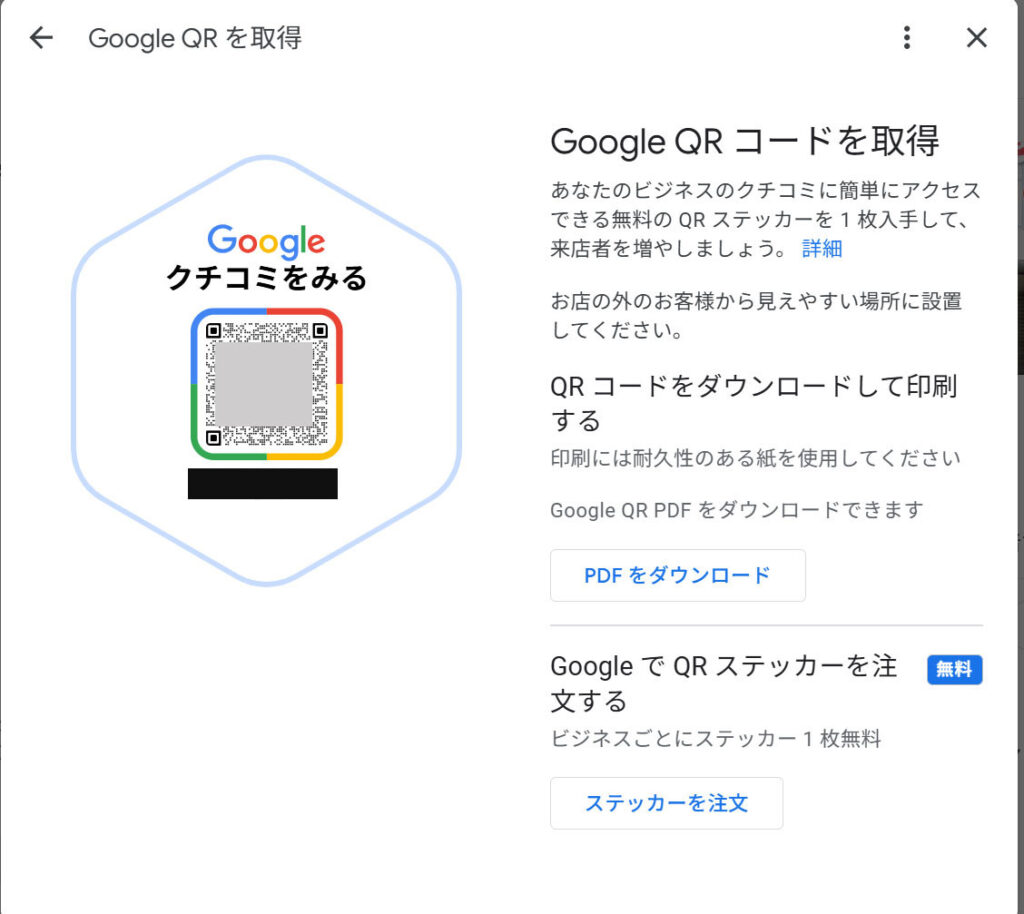
Task: Click the QR code's gray center square
Action: pyautogui.click(x=266, y=384)
